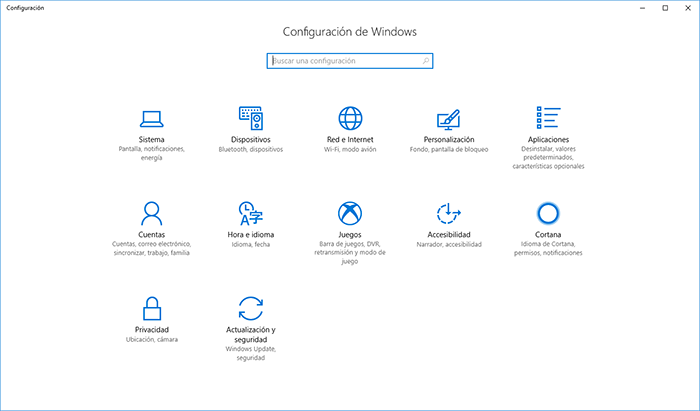This screenshot has width=700, height=411.
Task: Click the magnifier icon in search box
Action: (x=425, y=61)
